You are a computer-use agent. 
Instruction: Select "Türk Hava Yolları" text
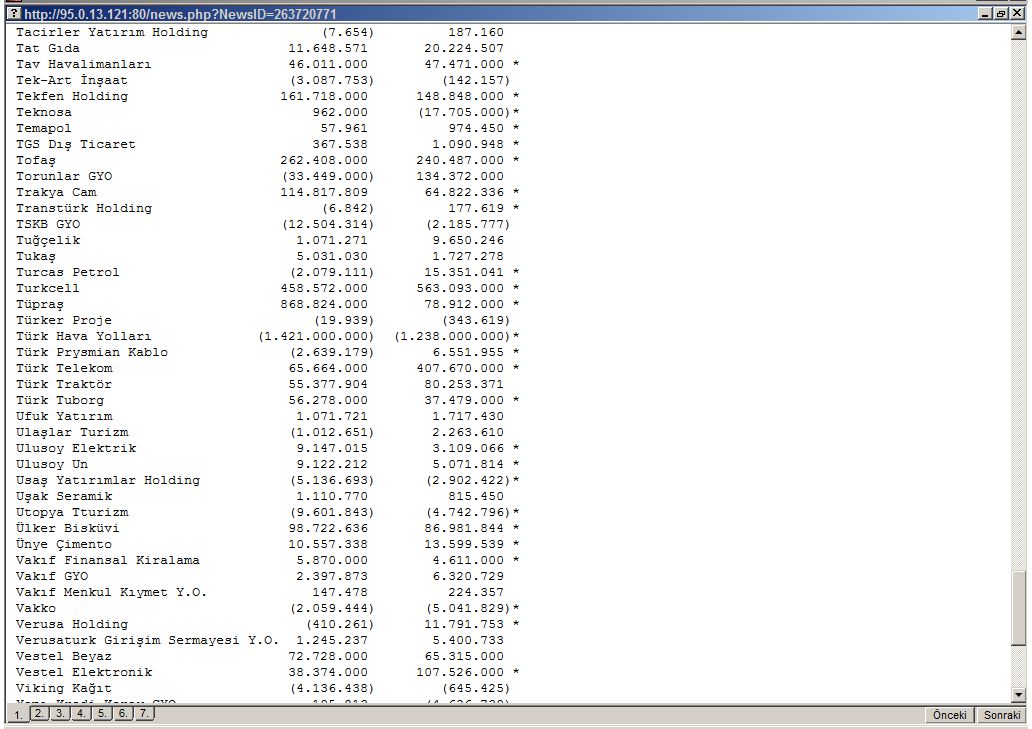(x=84, y=336)
